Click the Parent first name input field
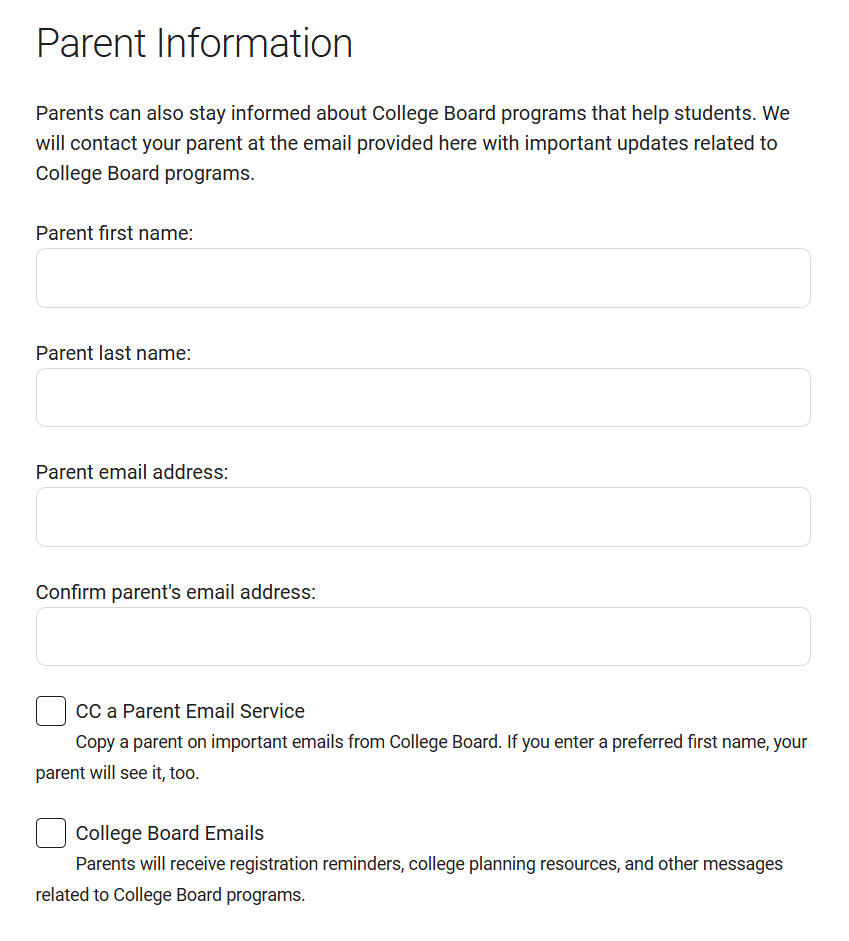This screenshot has height=941, width=849. point(423,278)
